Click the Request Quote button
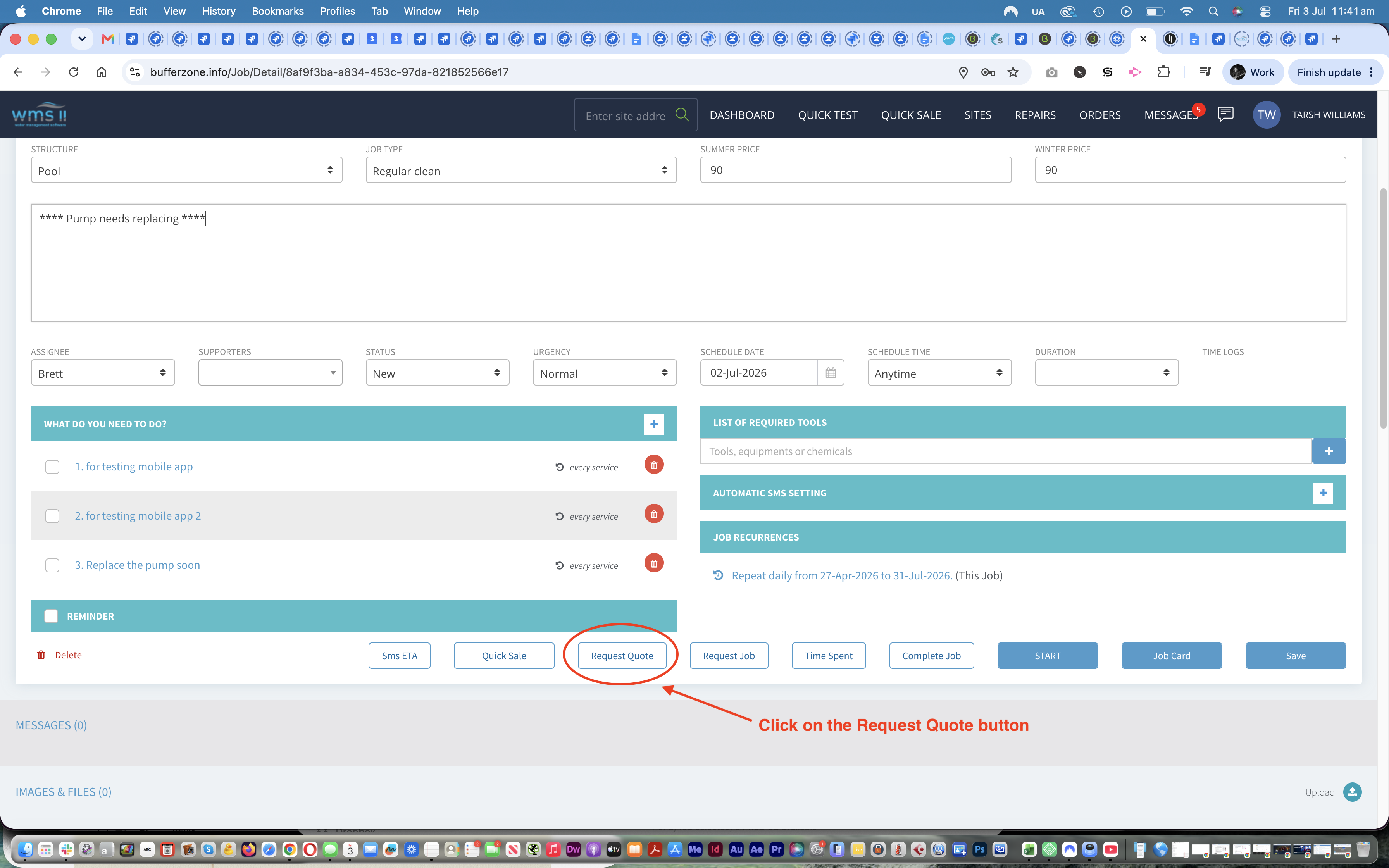The height and width of the screenshot is (868, 1389). (622, 656)
